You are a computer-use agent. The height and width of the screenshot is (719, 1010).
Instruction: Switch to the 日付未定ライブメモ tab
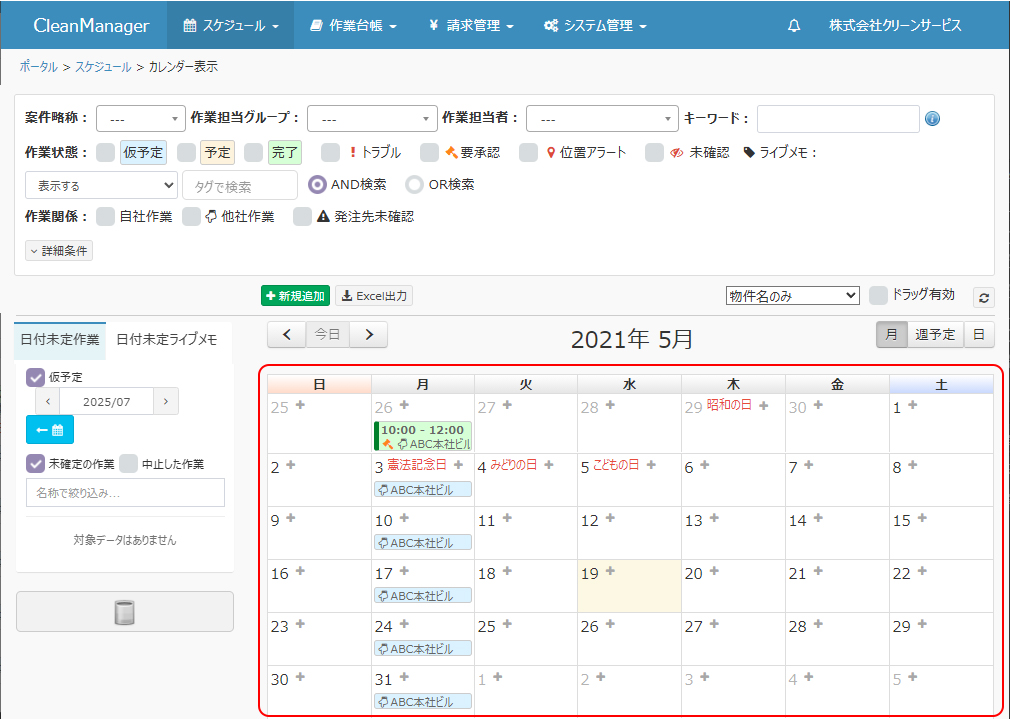point(166,340)
